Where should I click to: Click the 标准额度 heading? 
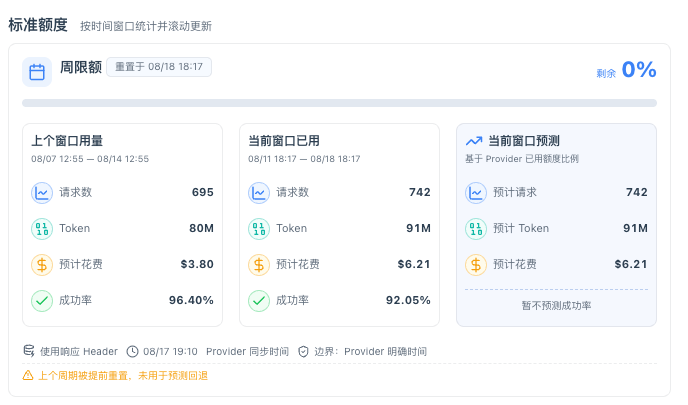[x=38, y=25]
